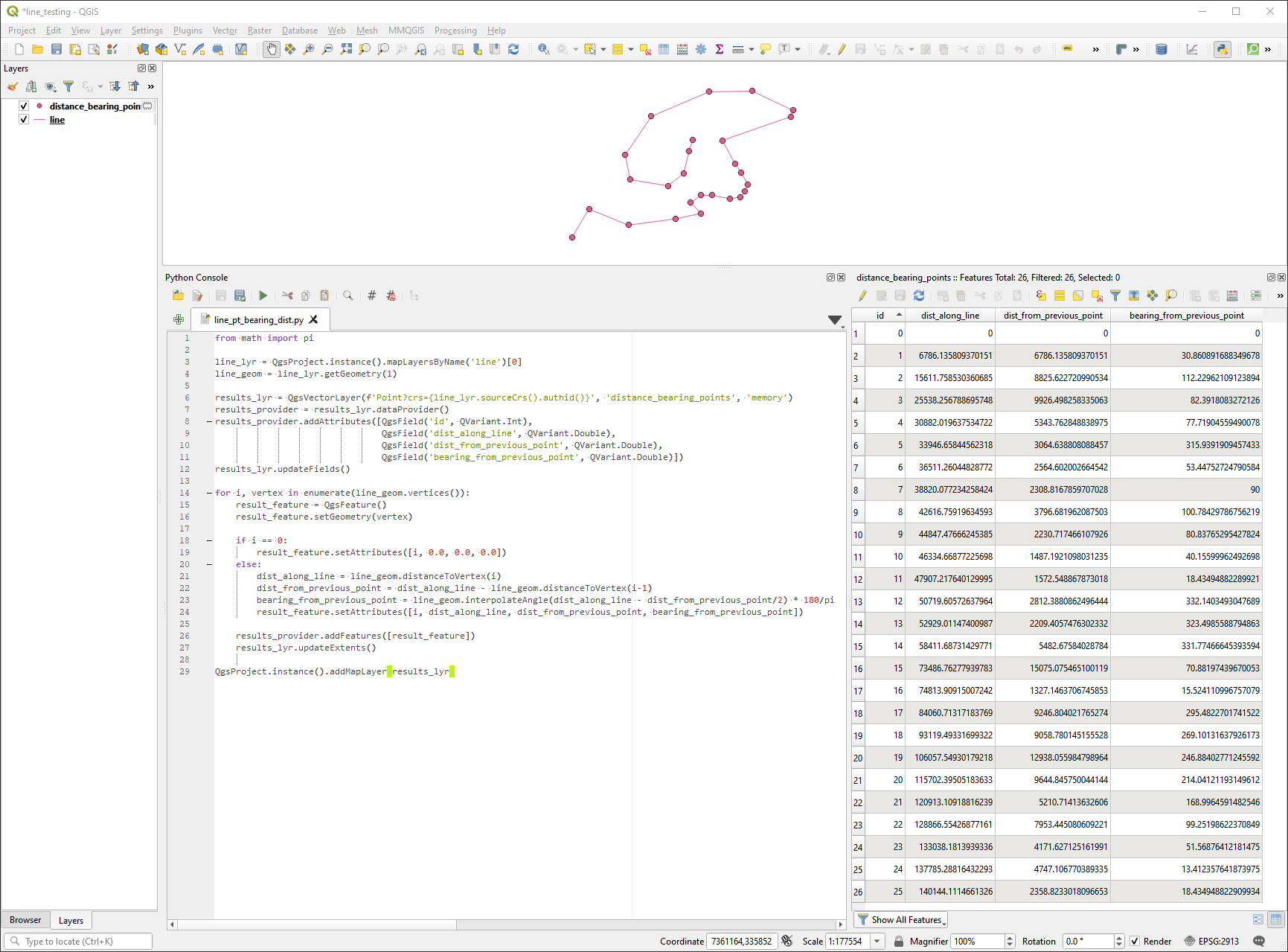
Task: Reload the attribute table
Action: pyautogui.click(x=919, y=295)
